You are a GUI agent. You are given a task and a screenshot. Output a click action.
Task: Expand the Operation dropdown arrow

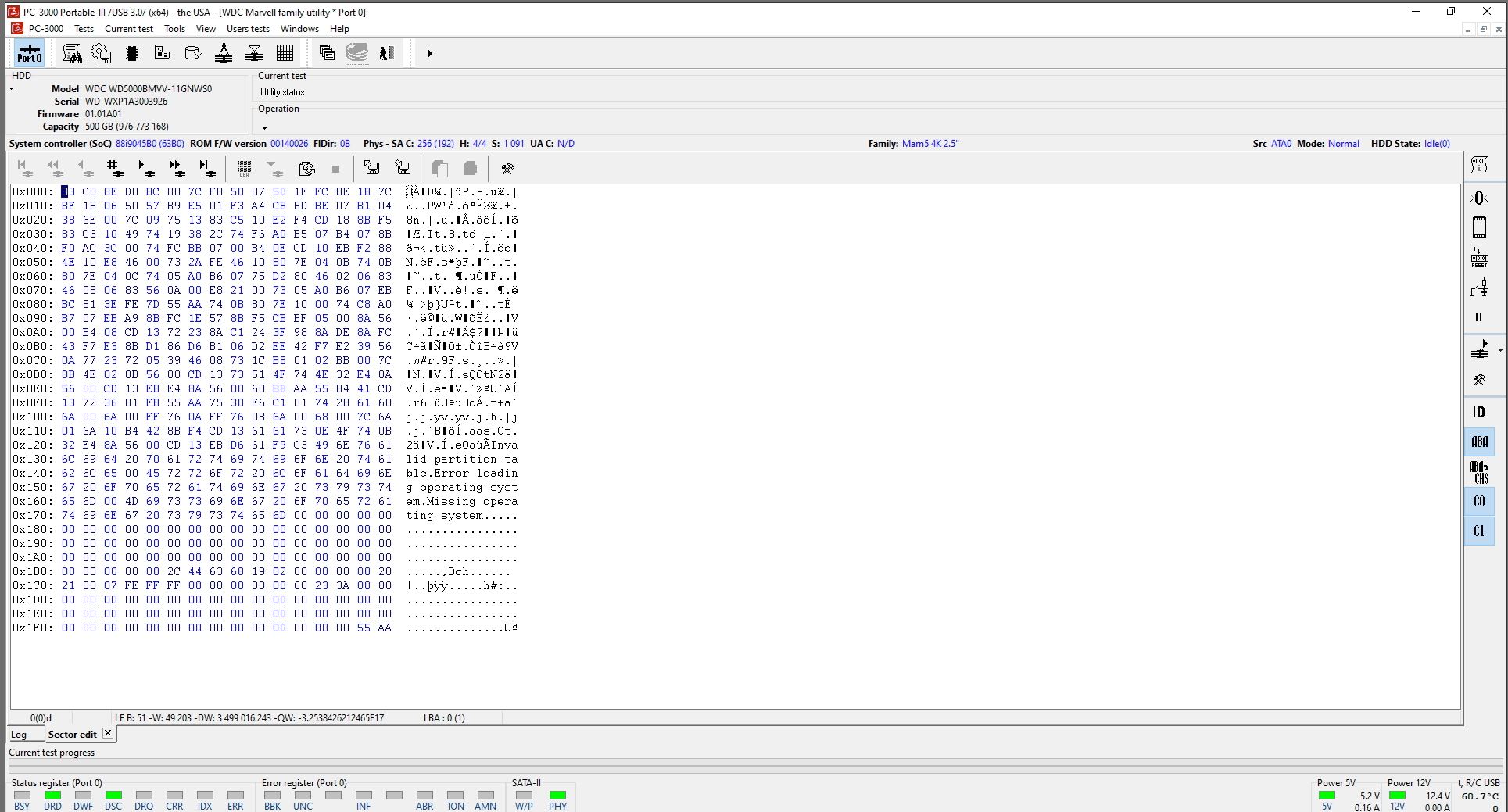(x=264, y=127)
